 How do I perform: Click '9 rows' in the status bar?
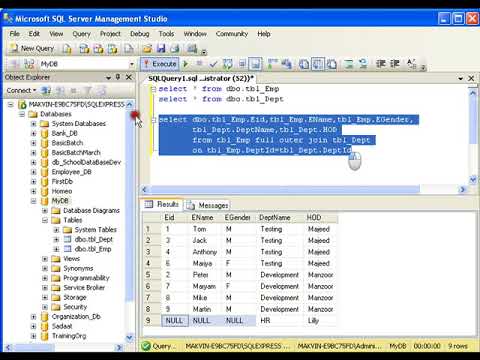tap(458, 346)
